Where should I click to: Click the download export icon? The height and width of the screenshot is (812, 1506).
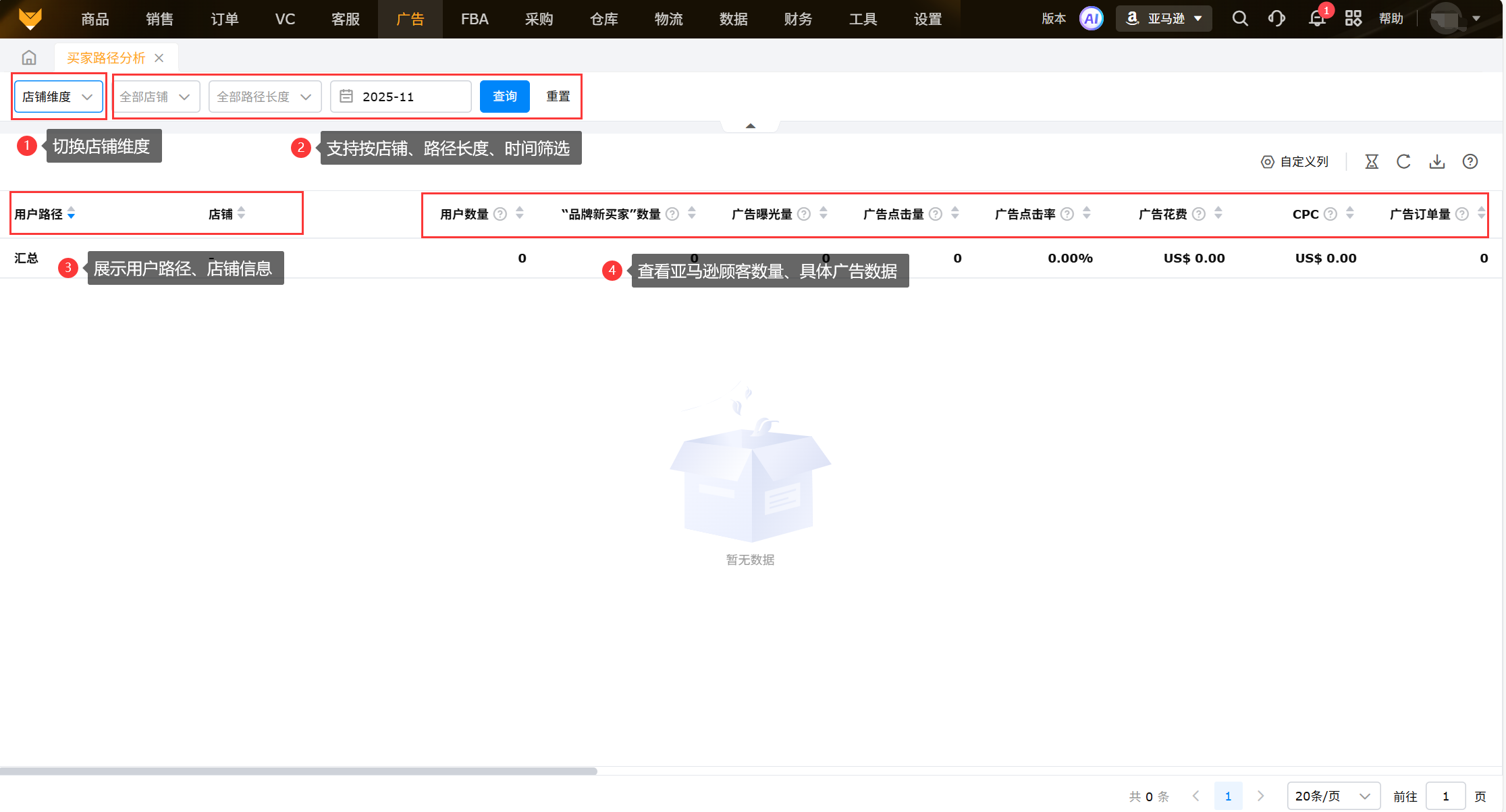pos(1437,162)
